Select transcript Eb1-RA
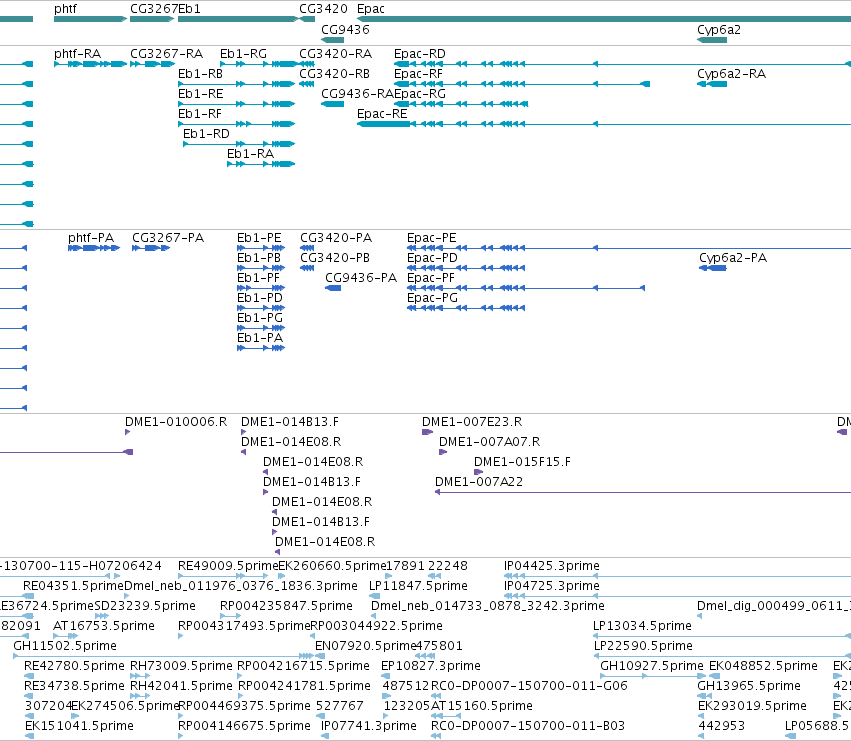 (x=261, y=164)
